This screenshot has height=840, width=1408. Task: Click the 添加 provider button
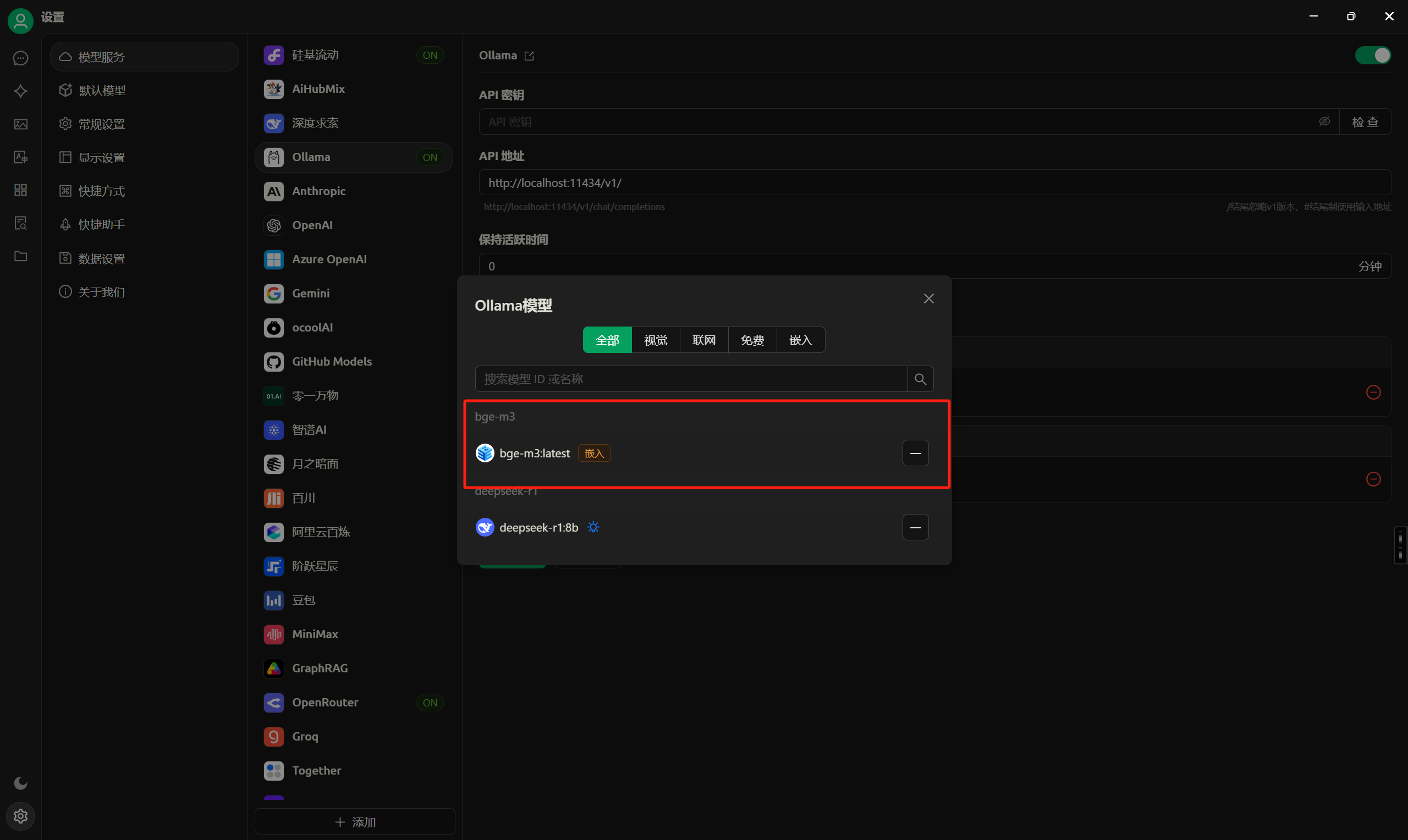(x=355, y=822)
